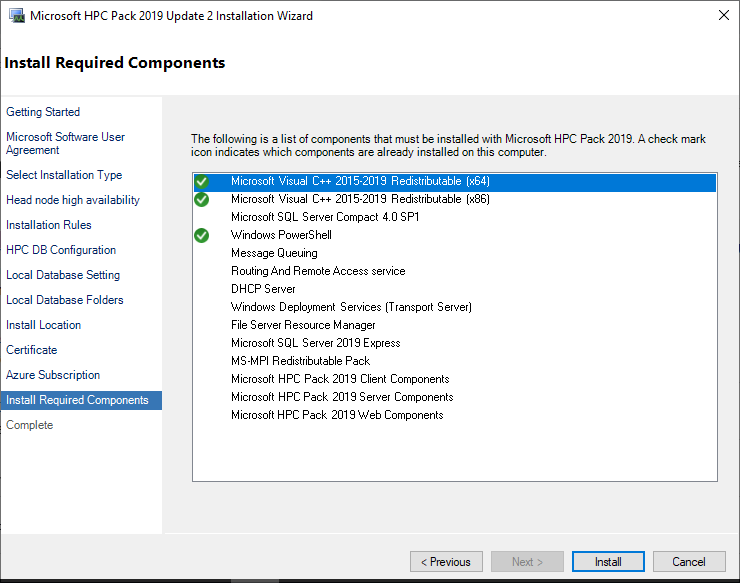Screen dimensions: 740x583
Task: Go to HPC DB Configuration step
Action: point(61,250)
